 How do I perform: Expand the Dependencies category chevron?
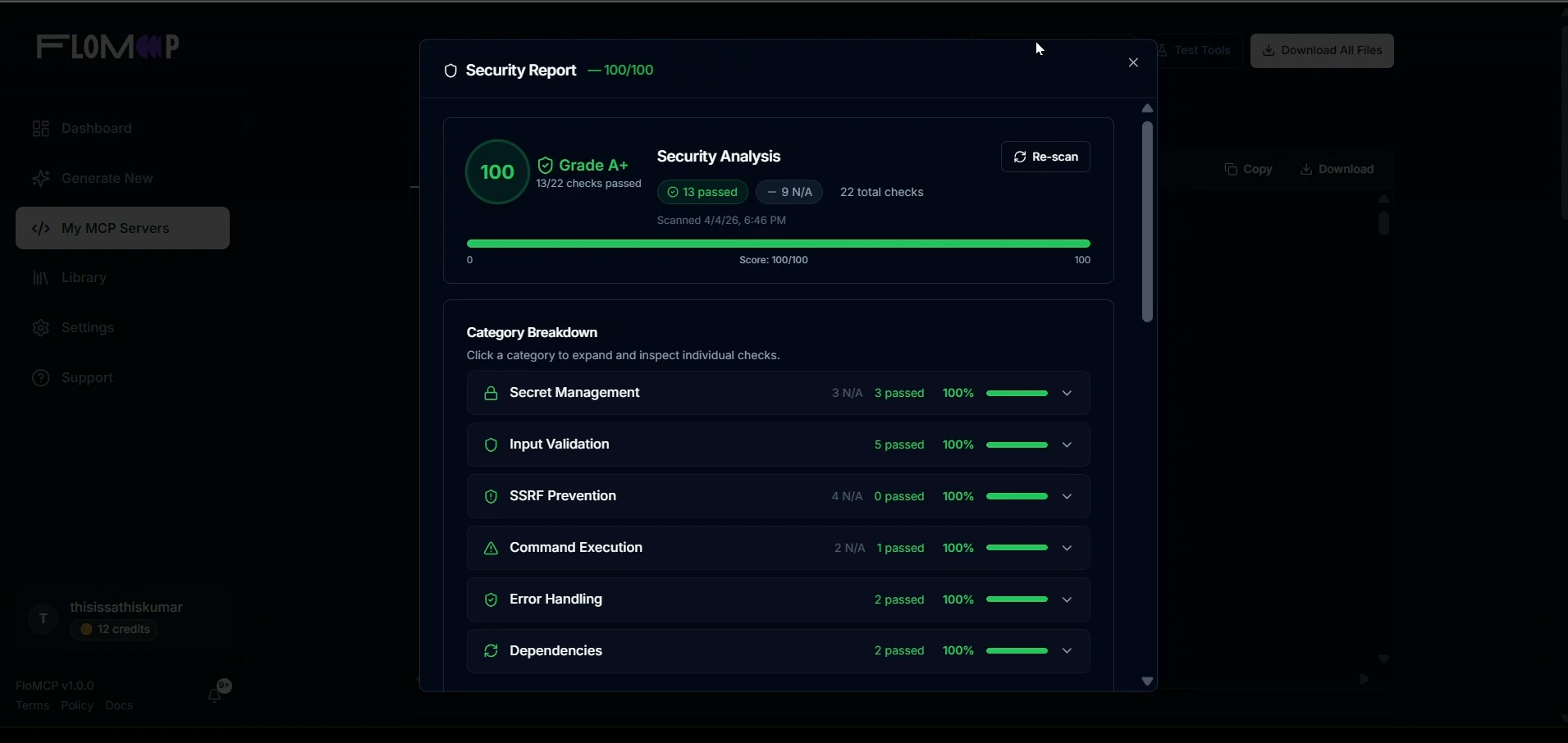pyautogui.click(x=1067, y=651)
